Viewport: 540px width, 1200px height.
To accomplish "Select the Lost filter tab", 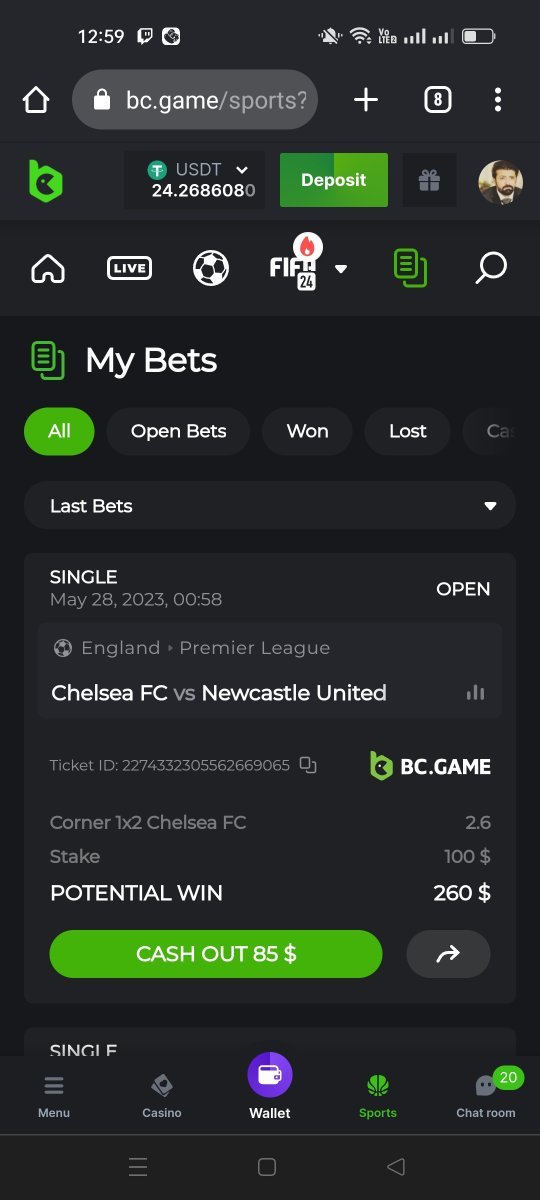I will click(x=407, y=431).
